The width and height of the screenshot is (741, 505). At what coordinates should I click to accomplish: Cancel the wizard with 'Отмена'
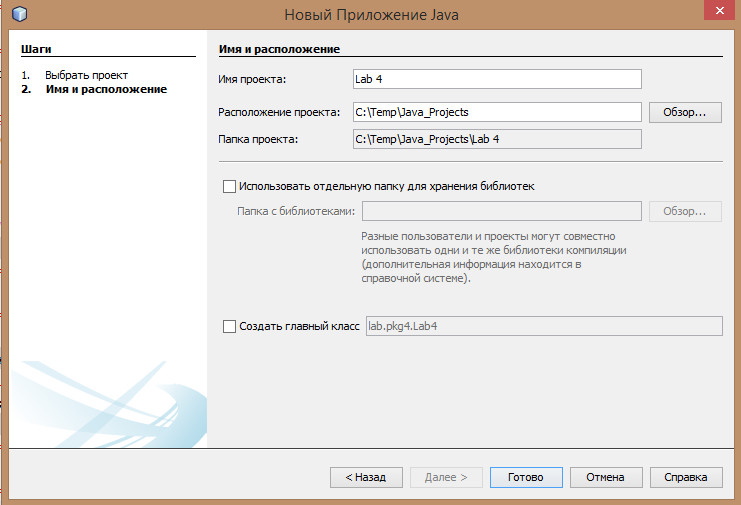606,477
